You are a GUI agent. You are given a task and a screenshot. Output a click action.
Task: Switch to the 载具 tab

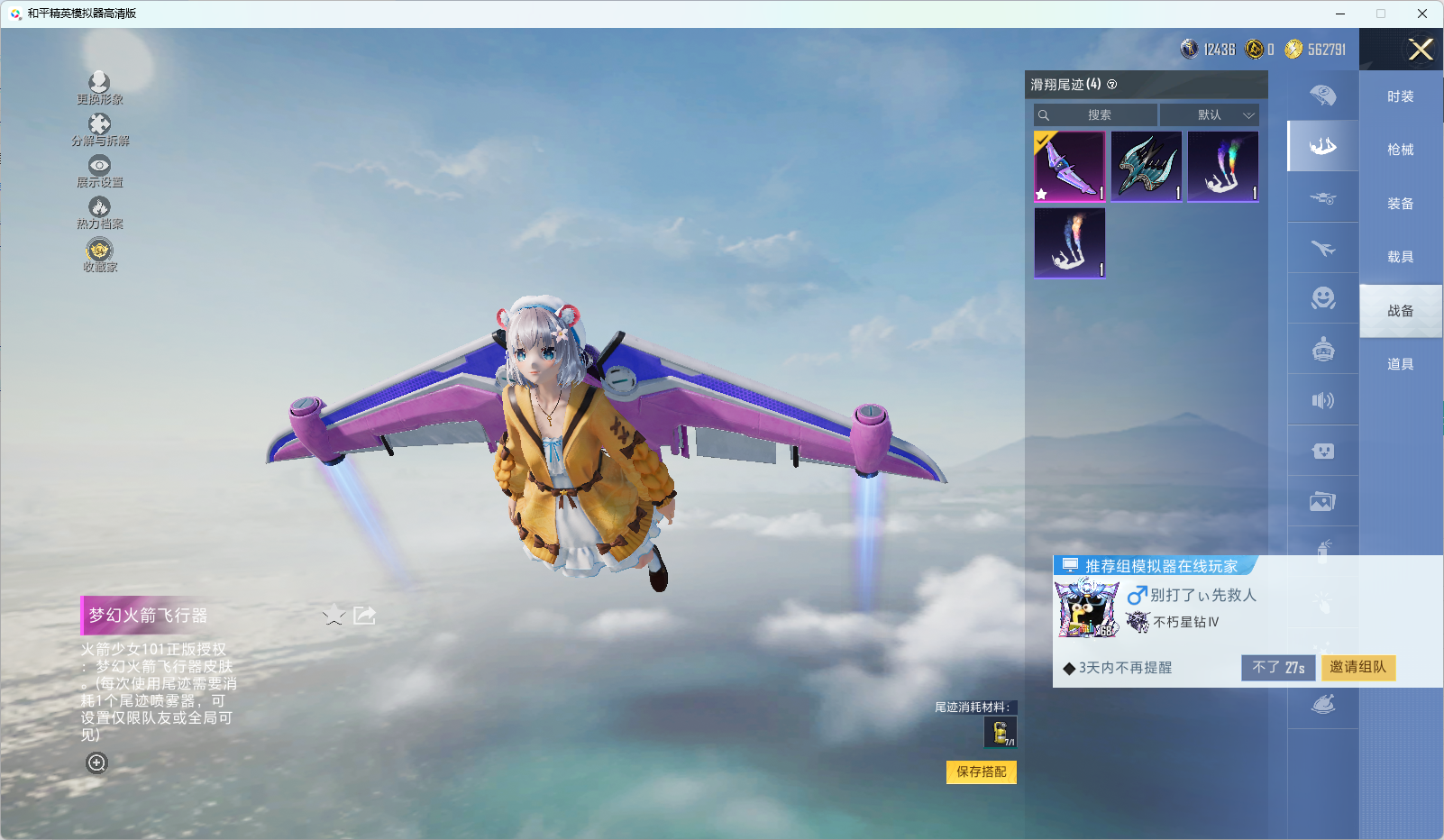tap(1401, 257)
